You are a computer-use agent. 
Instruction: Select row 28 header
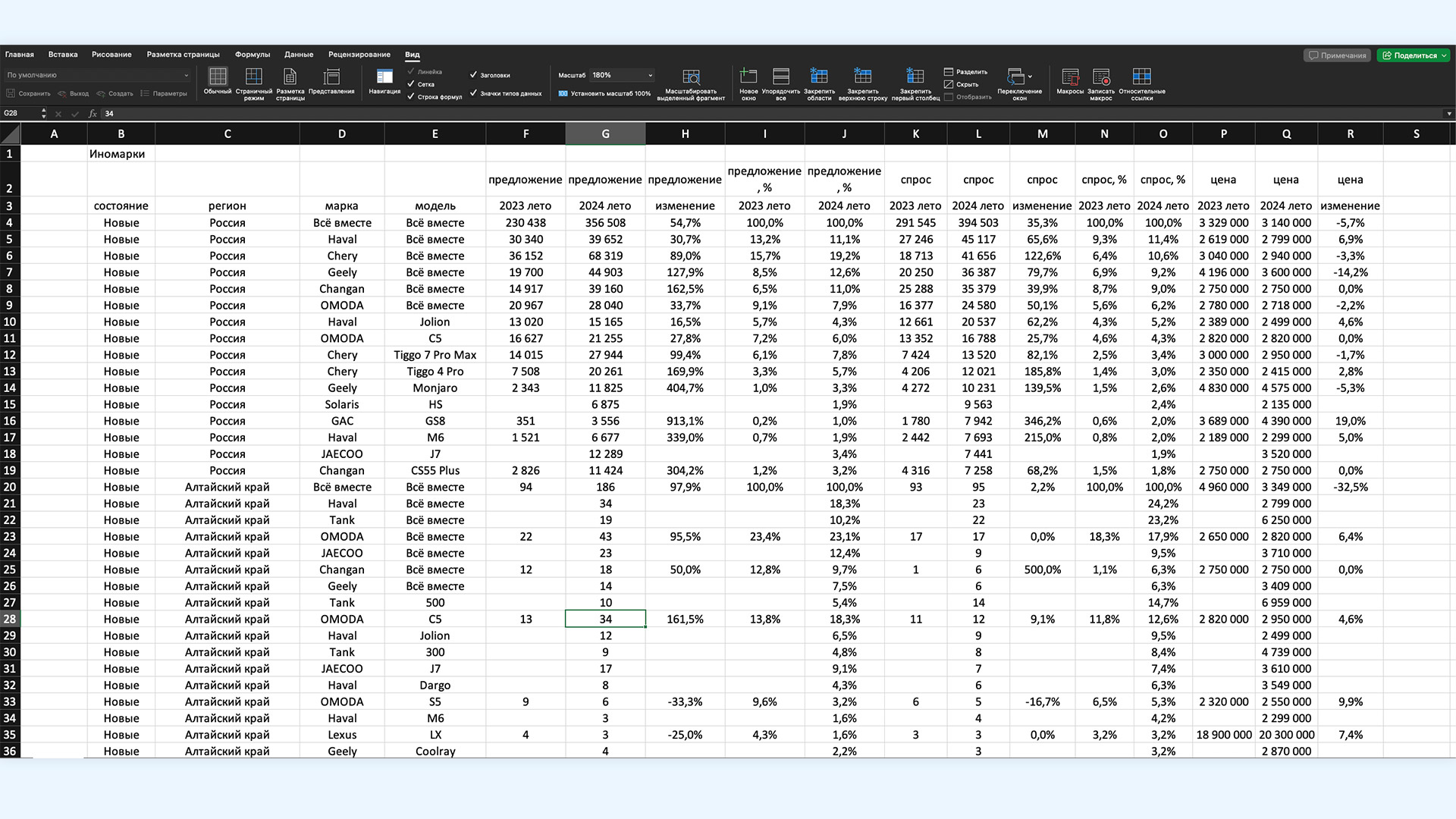[x=10, y=619]
